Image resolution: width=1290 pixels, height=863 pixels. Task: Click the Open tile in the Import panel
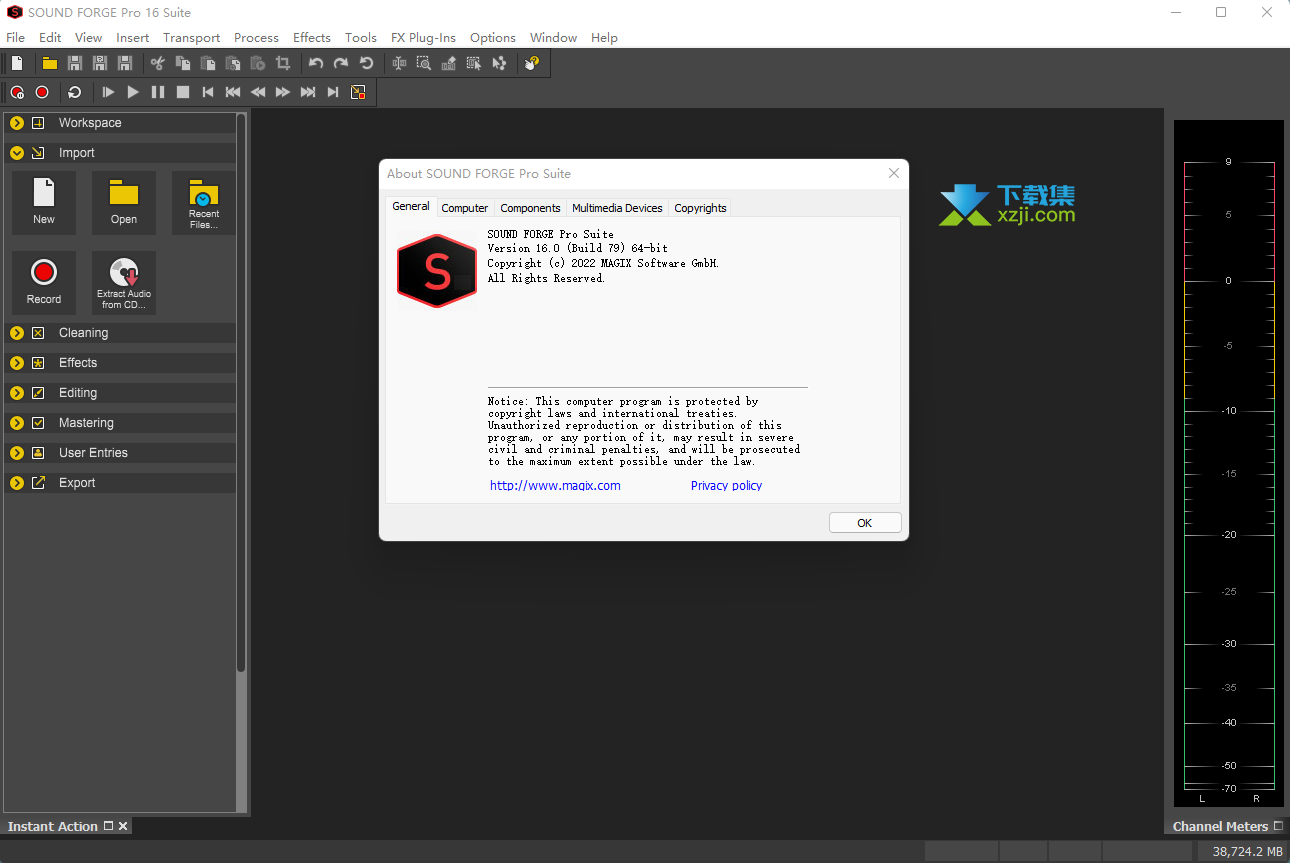[x=124, y=203]
